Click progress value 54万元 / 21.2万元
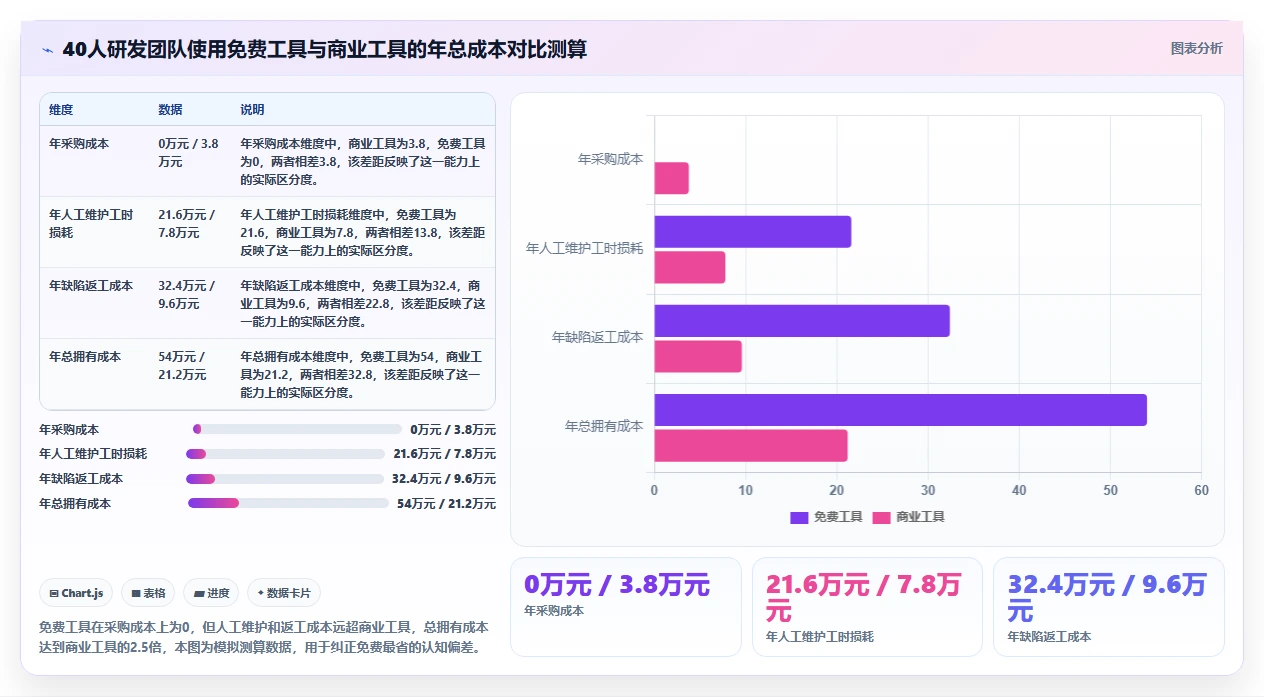Viewport: 1264px width, 697px height. point(446,504)
